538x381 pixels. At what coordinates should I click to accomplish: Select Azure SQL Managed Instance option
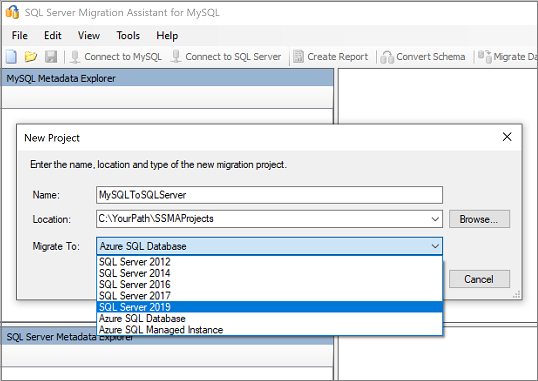pos(269,330)
